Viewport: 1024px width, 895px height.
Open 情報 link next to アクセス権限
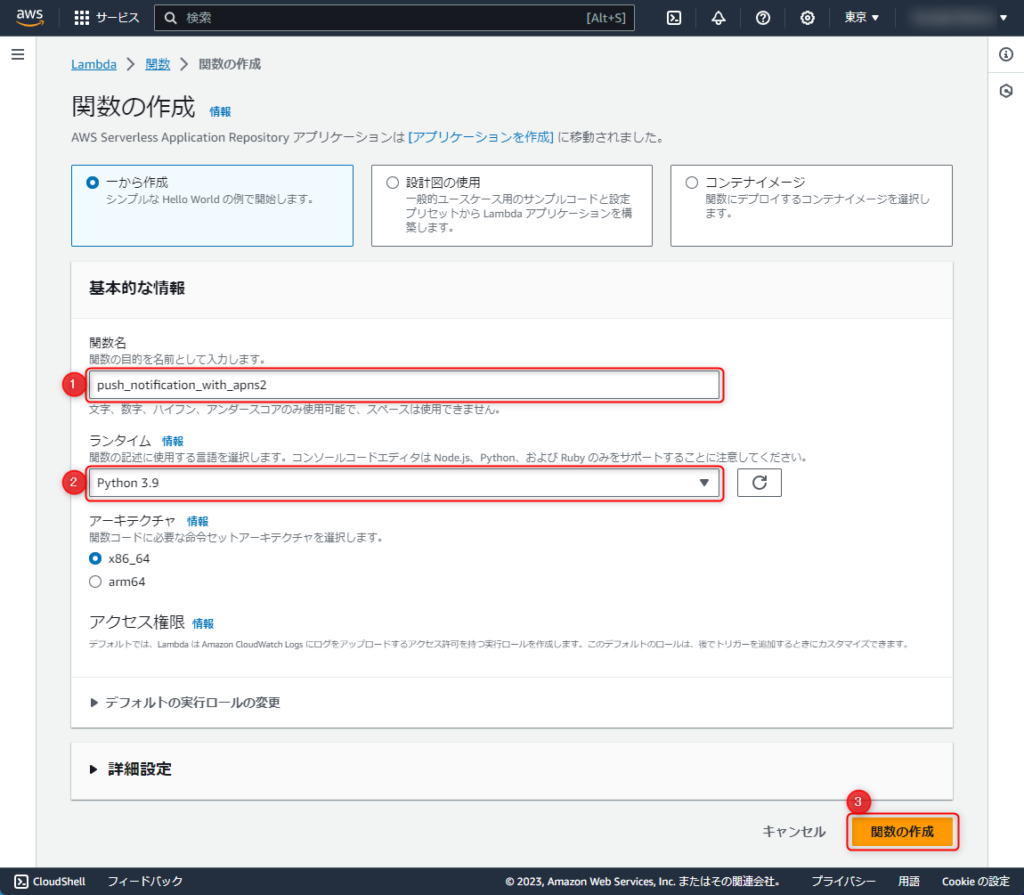[203, 624]
